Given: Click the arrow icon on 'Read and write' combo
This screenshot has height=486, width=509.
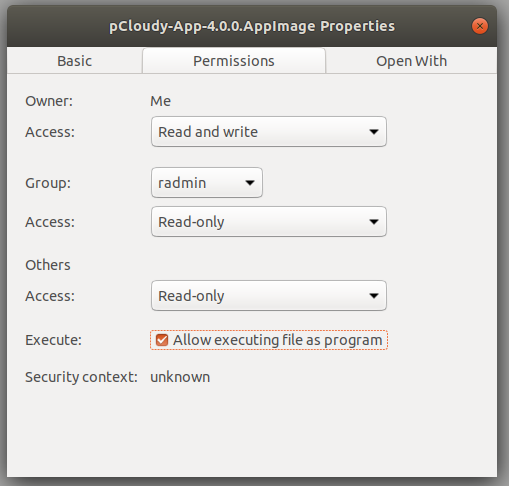Looking at the screenshot, I should point(374,132).
